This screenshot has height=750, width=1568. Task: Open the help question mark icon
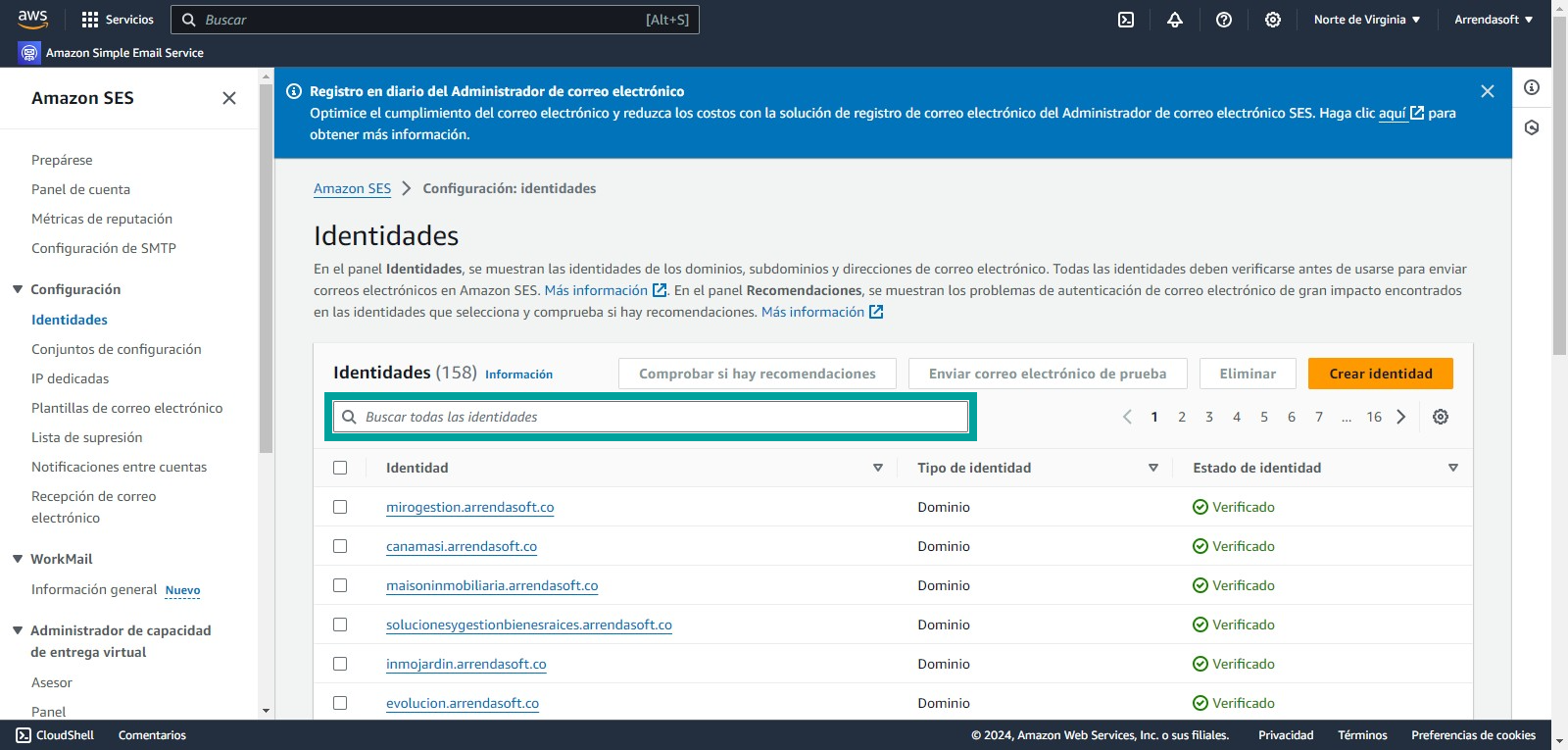pyautogui.click(x=1224, y=20)
